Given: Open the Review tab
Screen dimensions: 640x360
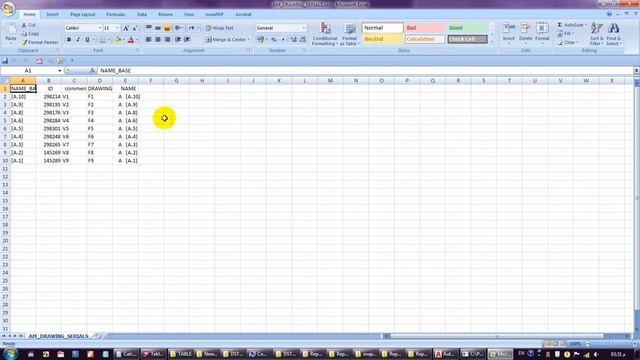Looking at the screenshot, I should (165, 14).
